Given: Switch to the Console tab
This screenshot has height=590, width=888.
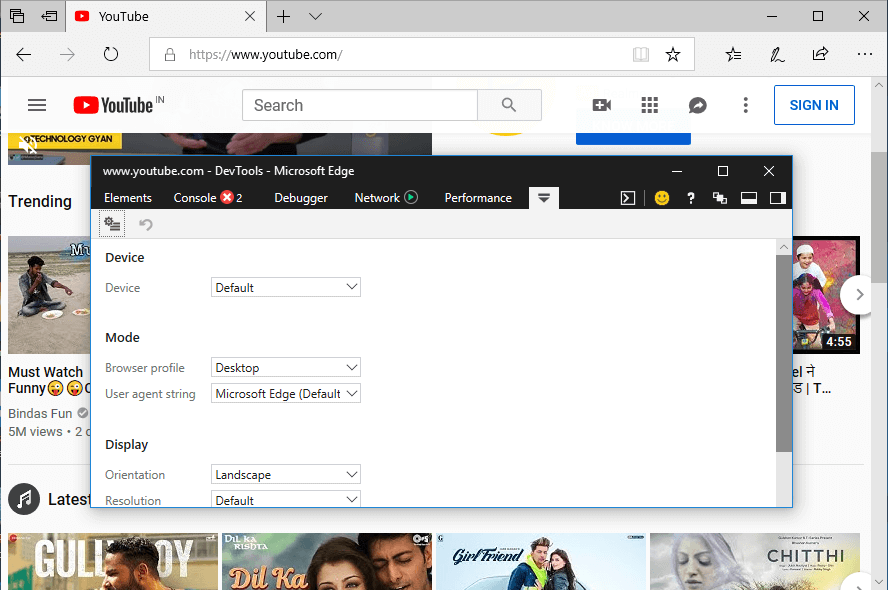Looking at the screenshot, I should (x=195, y=198).
